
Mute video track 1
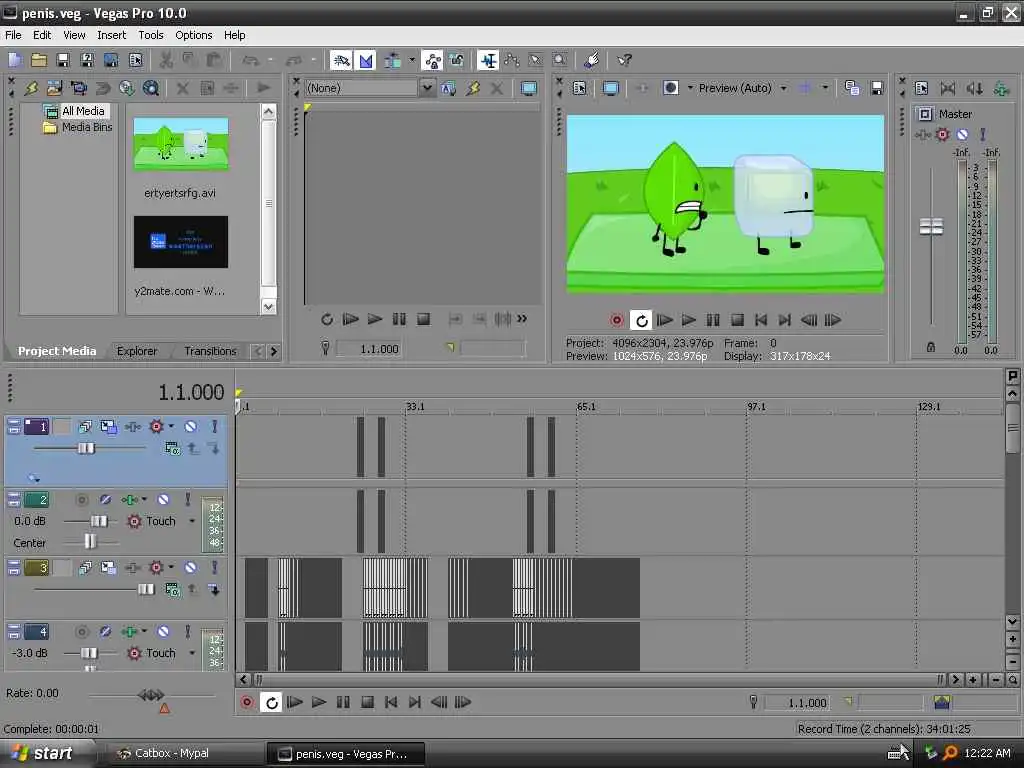(x=190, y=427)
